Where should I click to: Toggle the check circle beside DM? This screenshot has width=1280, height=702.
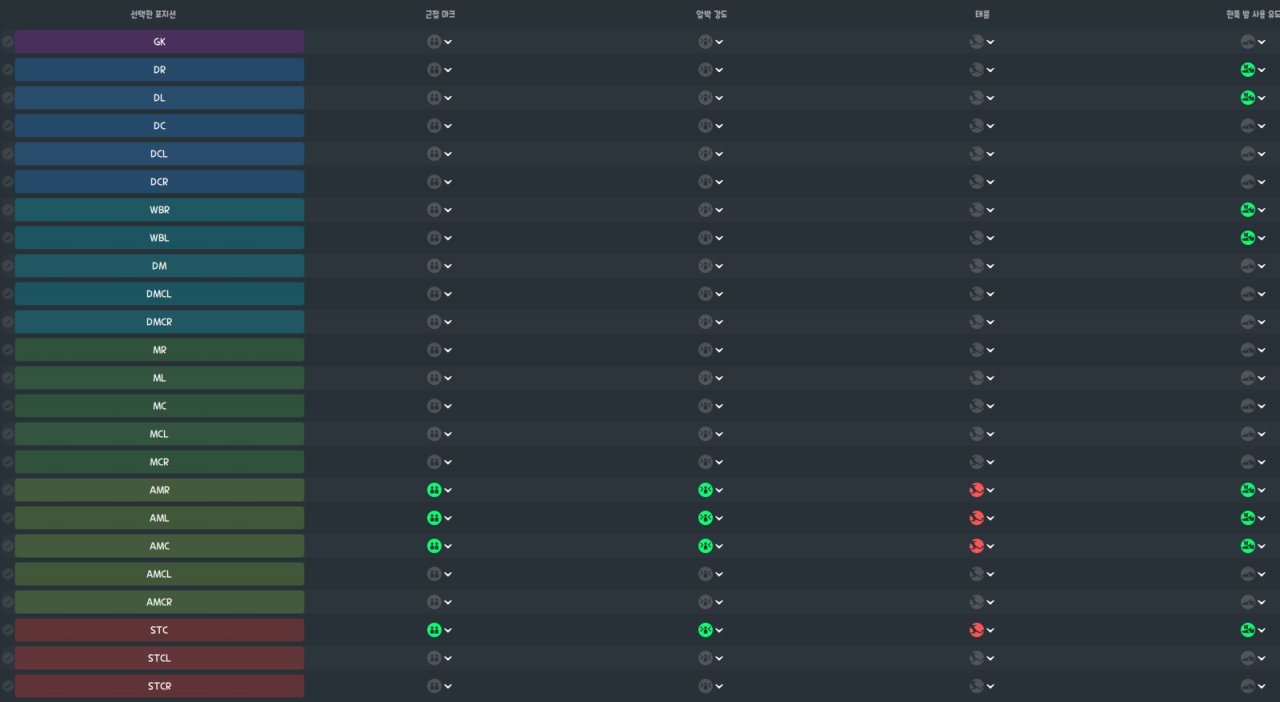pyautogui.click(x=8, y=266)
